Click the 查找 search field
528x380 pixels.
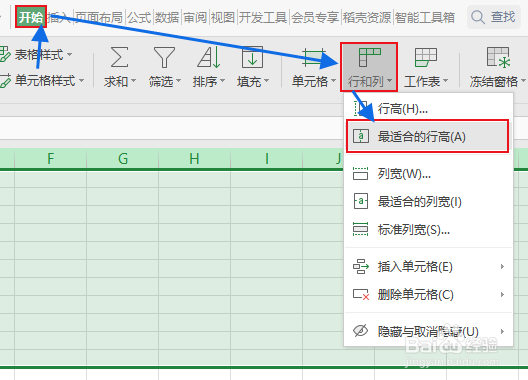pos(494,17)
